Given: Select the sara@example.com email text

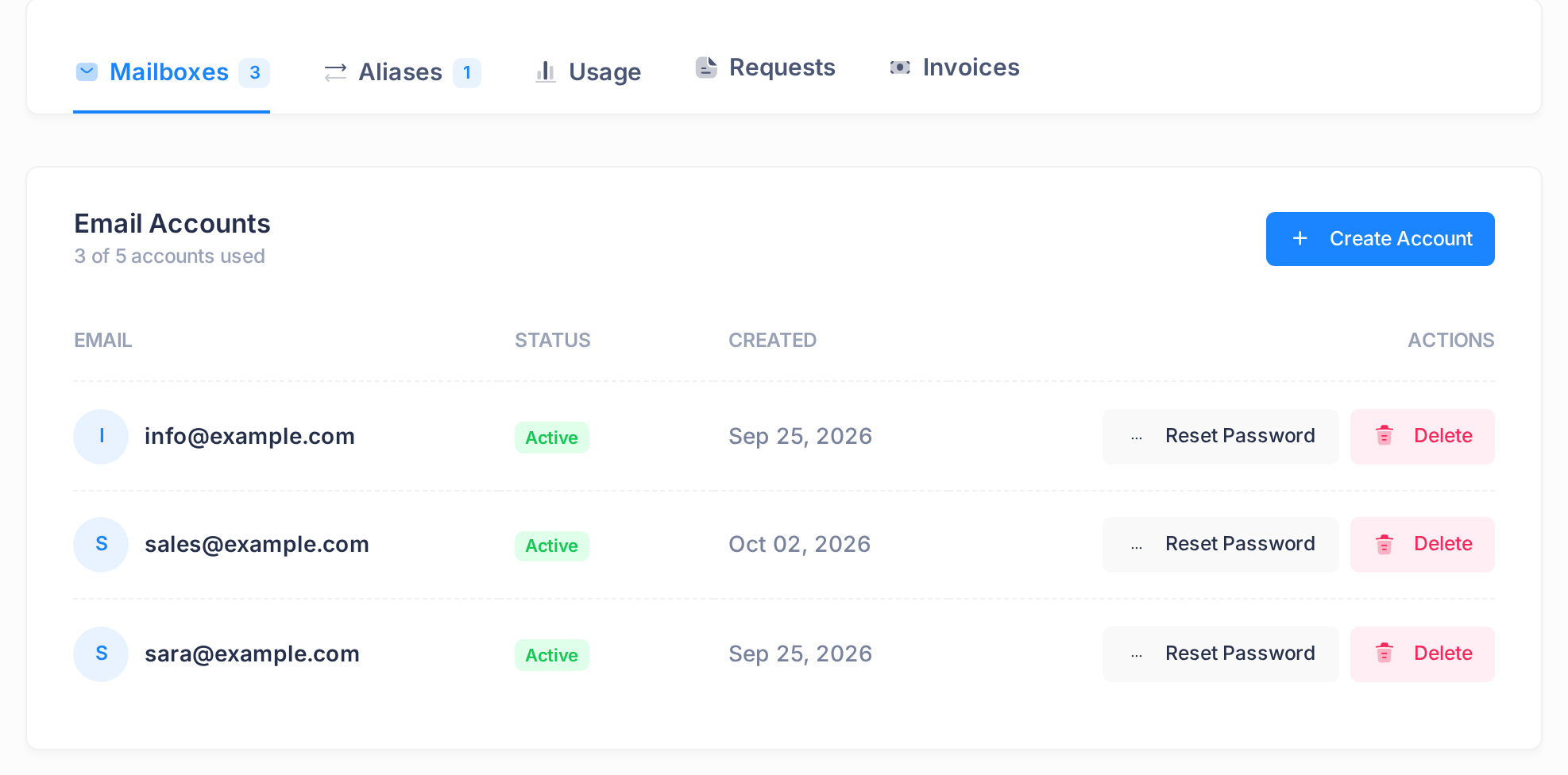Looking at the screenshot, I should pyautogui.click(x=252, y=654).
